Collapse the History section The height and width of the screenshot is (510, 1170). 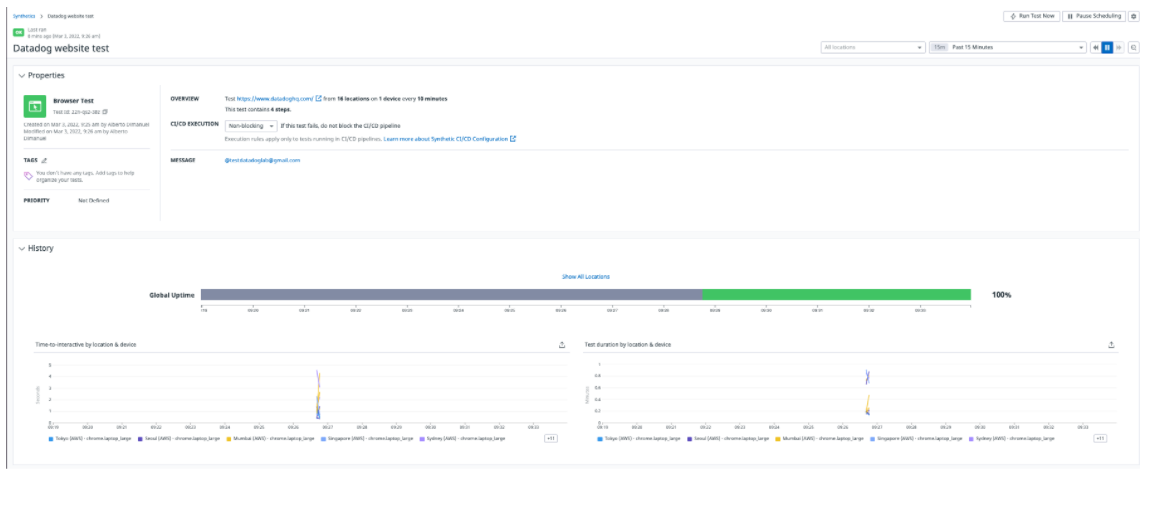pos(22,249)
